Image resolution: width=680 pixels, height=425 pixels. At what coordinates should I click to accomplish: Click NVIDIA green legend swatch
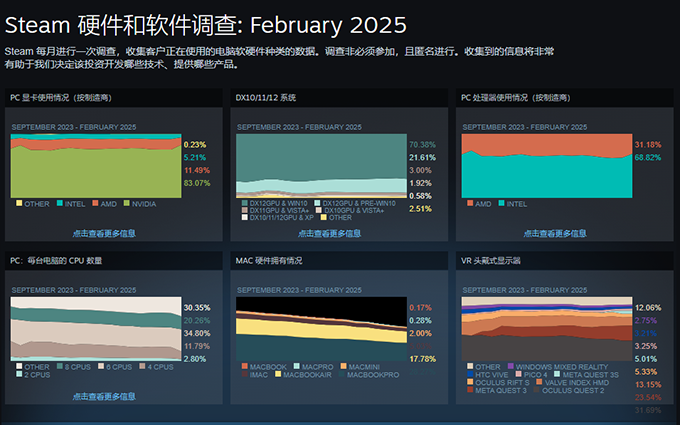pos(127,203)
